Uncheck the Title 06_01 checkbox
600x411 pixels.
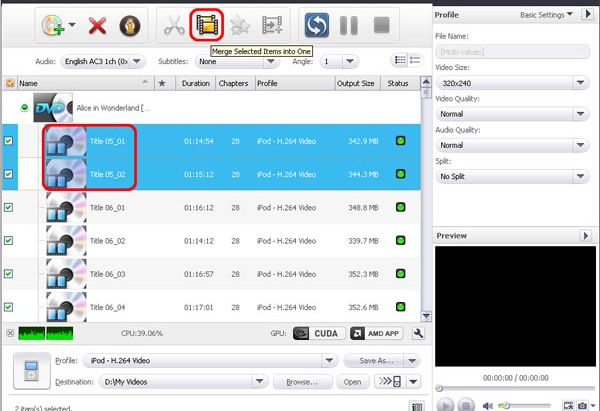pos(8,207)
